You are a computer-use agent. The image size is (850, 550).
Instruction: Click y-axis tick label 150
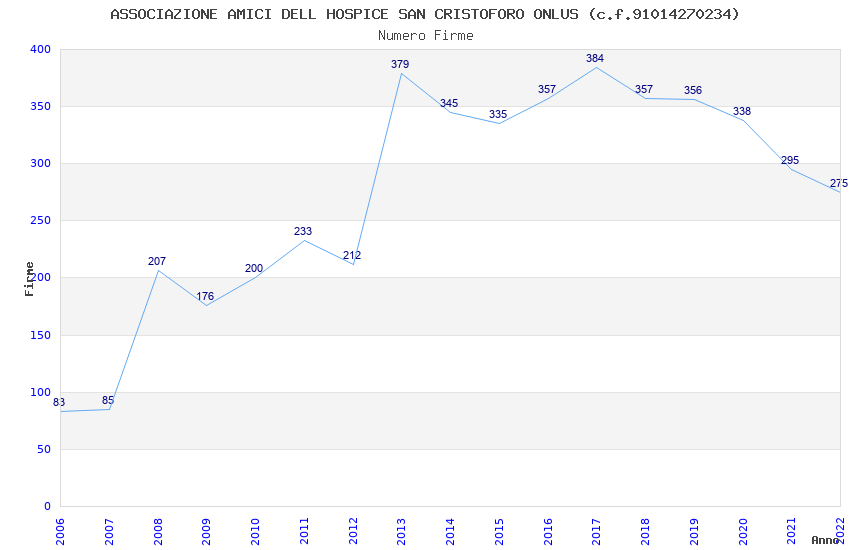(40, 335)
